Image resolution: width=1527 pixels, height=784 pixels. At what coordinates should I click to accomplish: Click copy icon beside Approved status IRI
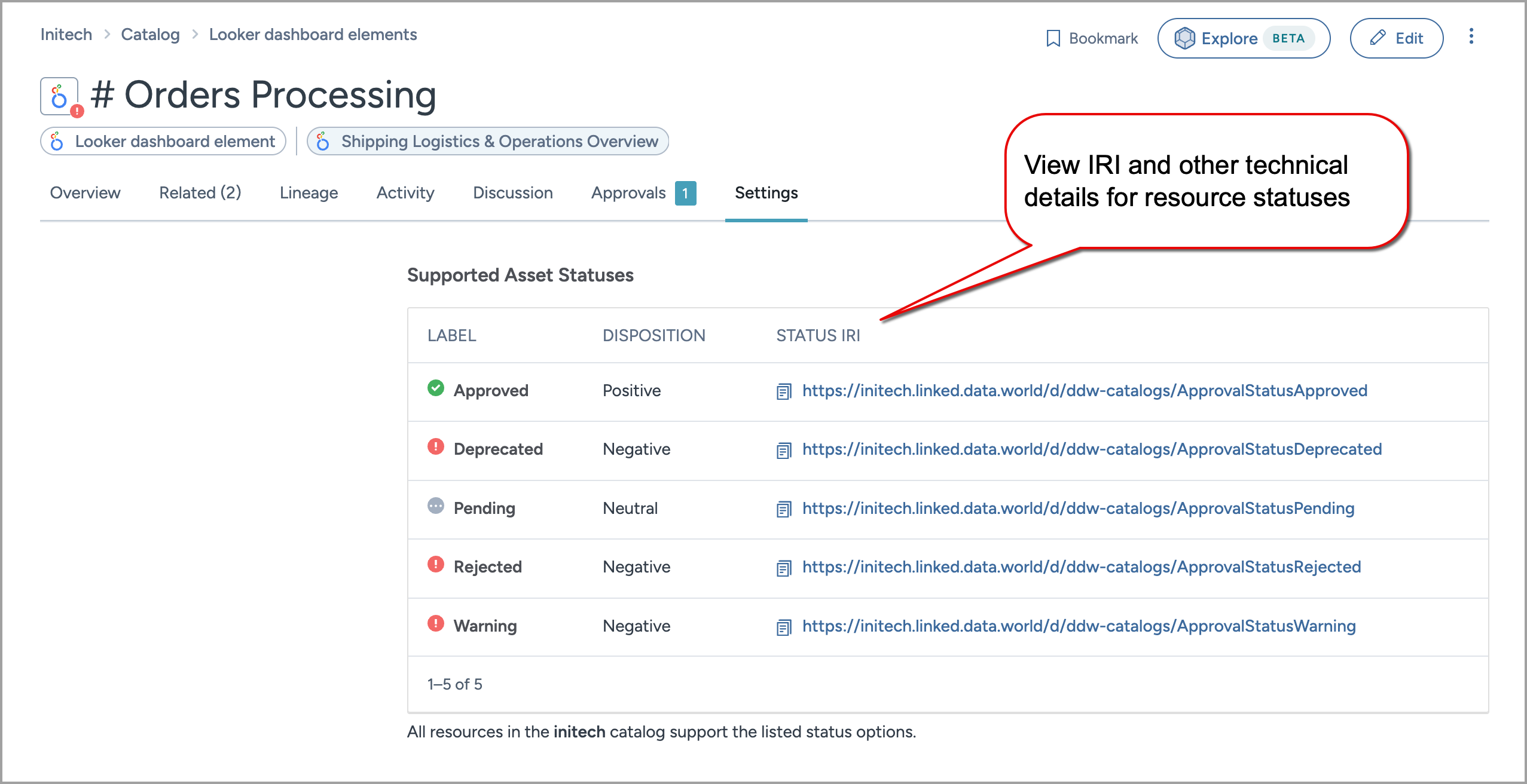tap(783, 391)
